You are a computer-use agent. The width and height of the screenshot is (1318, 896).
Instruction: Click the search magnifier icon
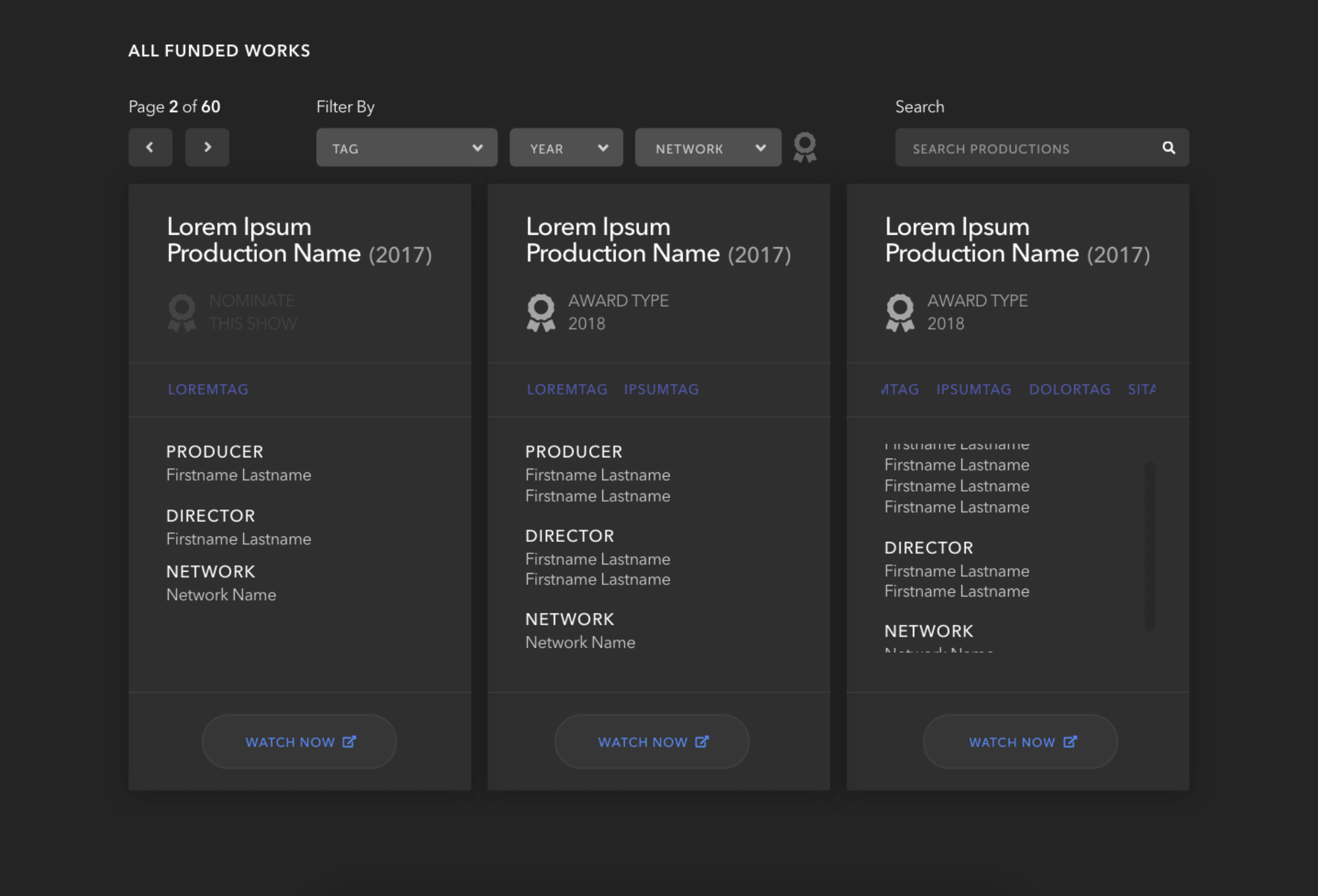click(x=1169, y=148)
